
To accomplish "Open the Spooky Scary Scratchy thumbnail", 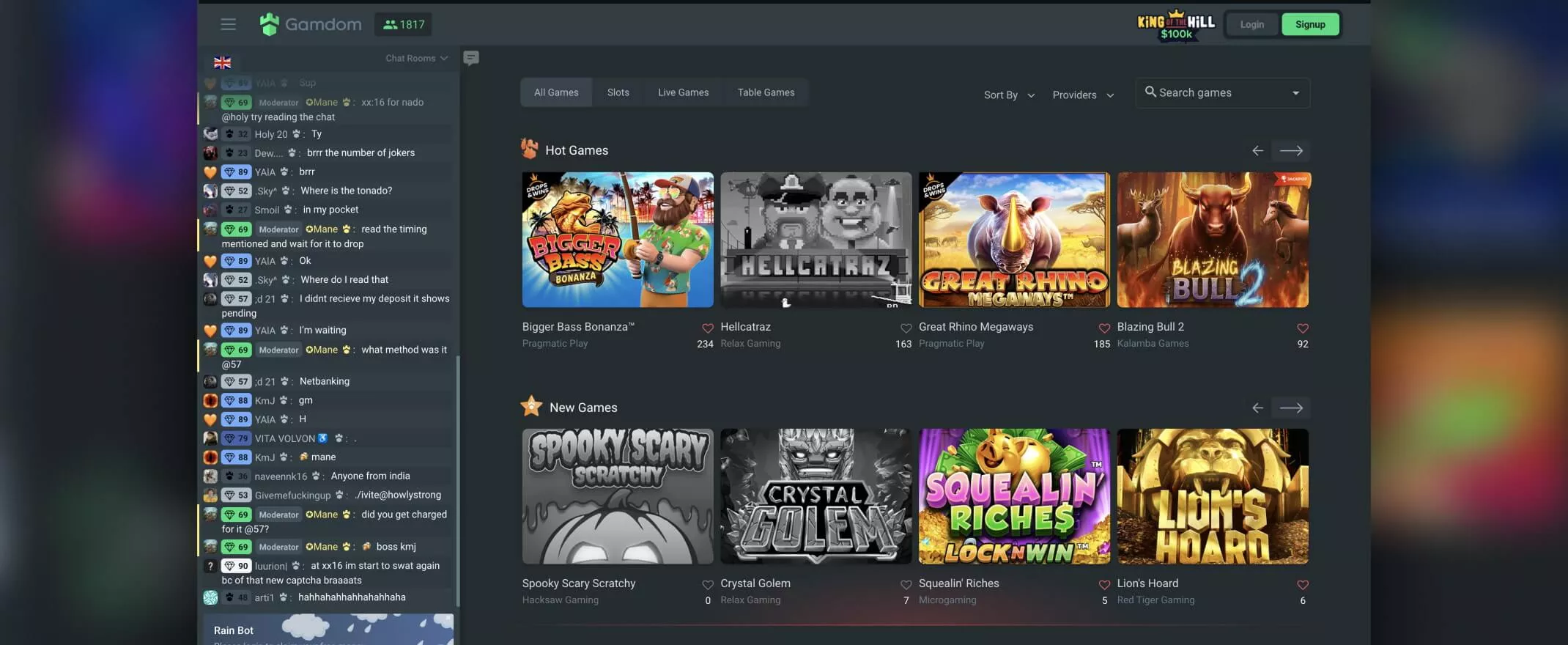I will [x=618, y=496].
